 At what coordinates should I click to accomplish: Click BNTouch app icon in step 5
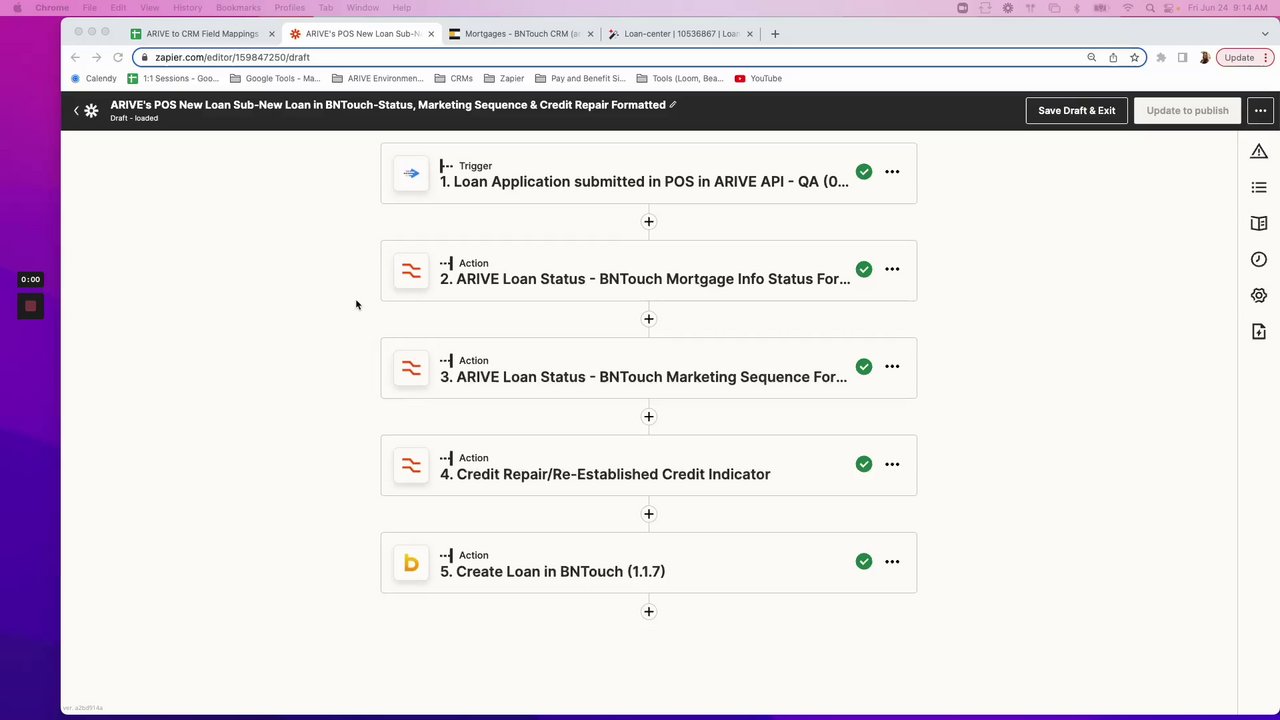tap(411, 563)
